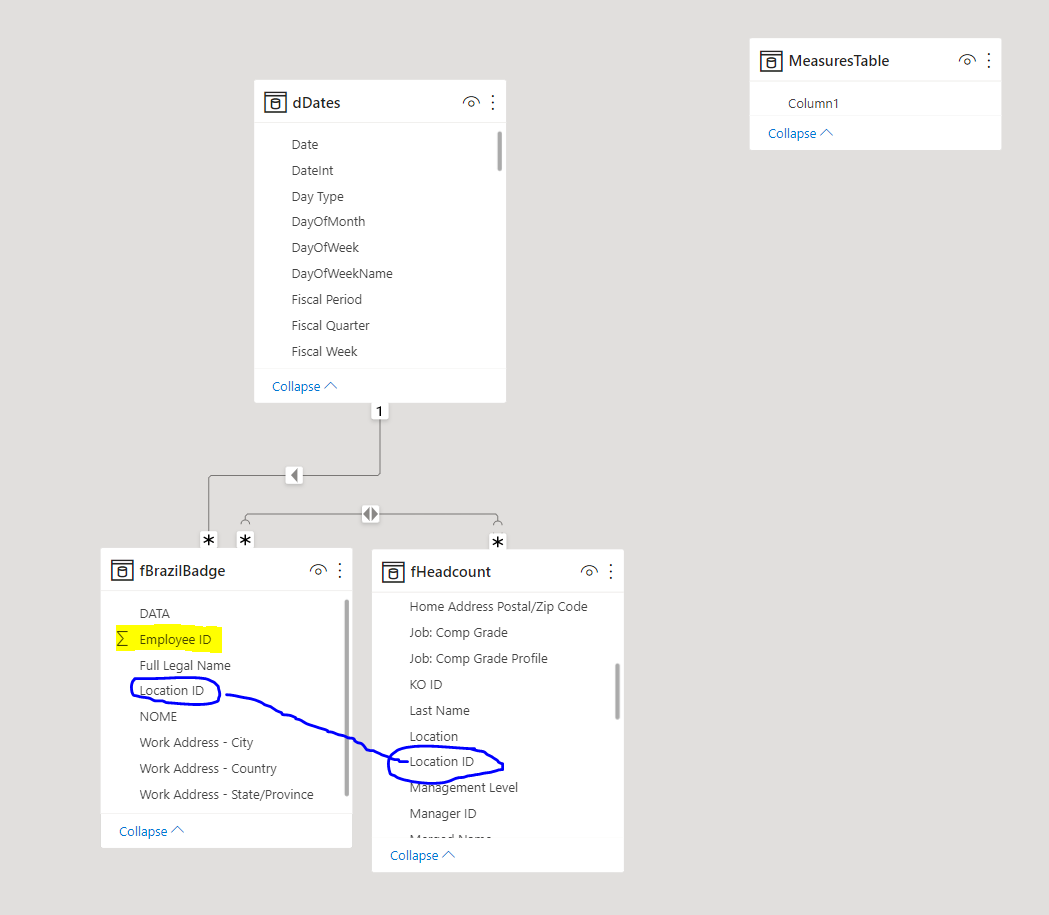
Task: Select the DayOfMonth field
Action: (x=328, y=221)
